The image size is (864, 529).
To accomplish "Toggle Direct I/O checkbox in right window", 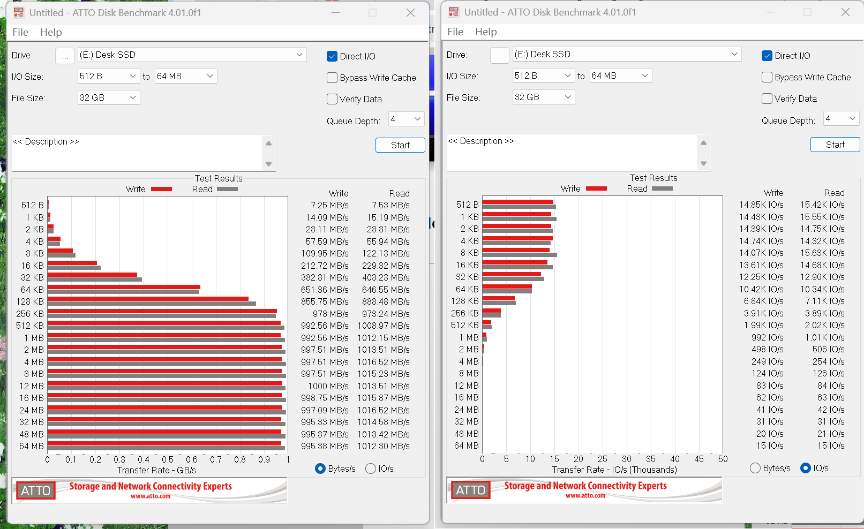I will click(x=766, y=56).
